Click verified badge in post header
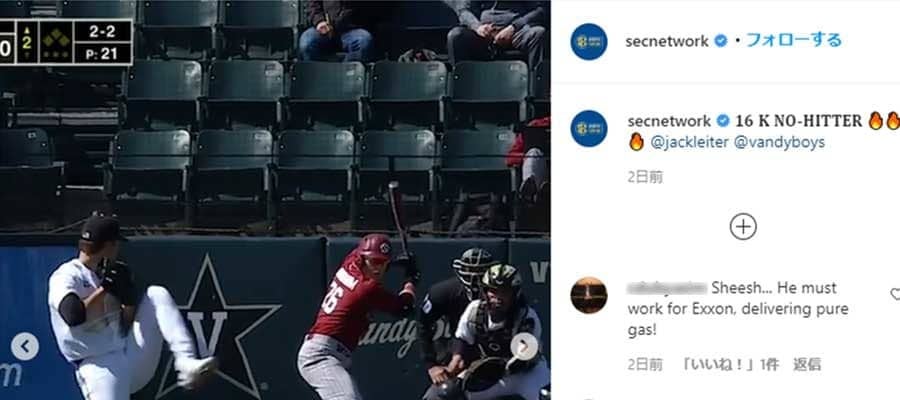This screenshot has width=900, height=400. [x=720, y=41]
